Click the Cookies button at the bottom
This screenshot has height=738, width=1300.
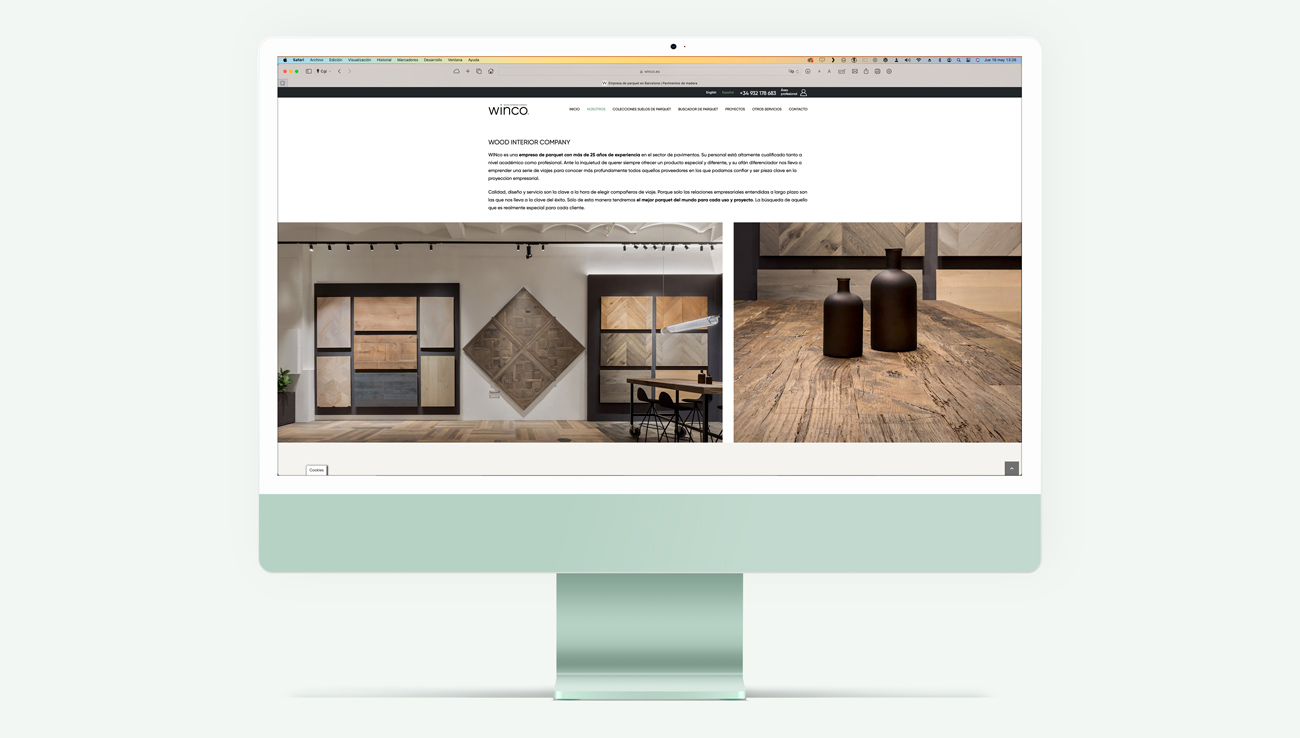point(316,469)
